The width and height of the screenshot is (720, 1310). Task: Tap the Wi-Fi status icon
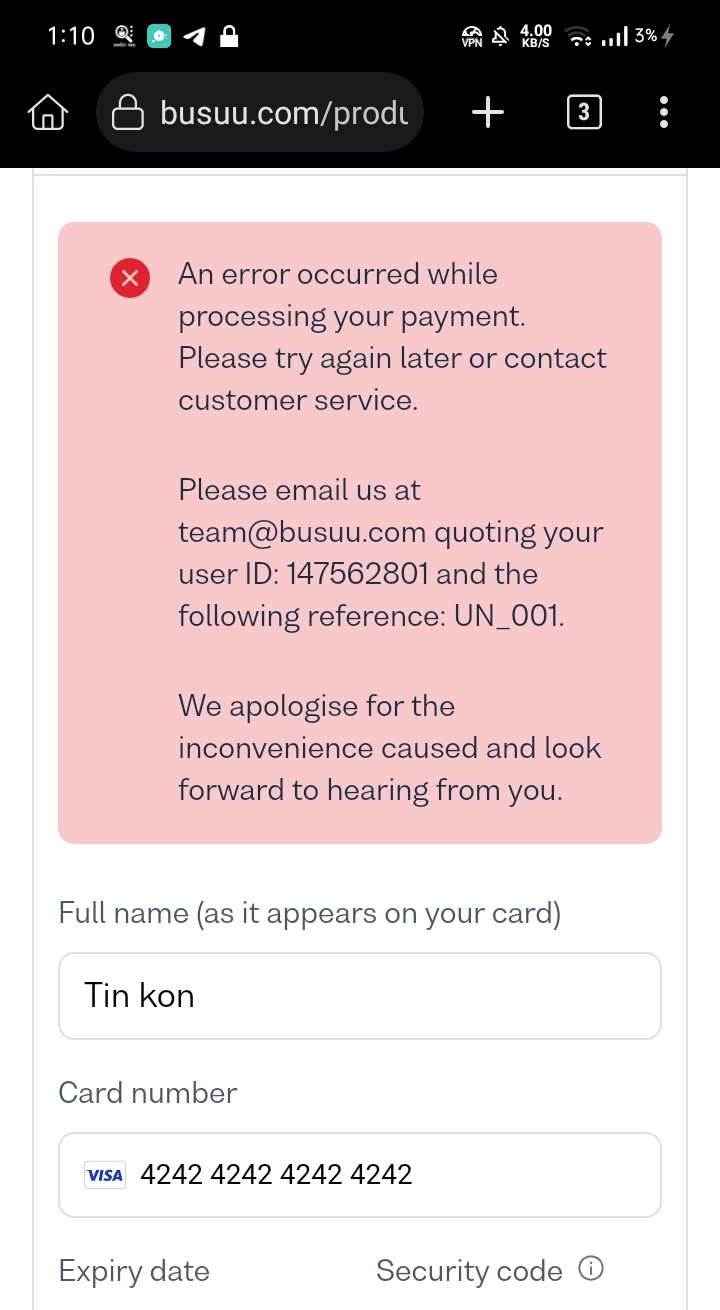579,37
